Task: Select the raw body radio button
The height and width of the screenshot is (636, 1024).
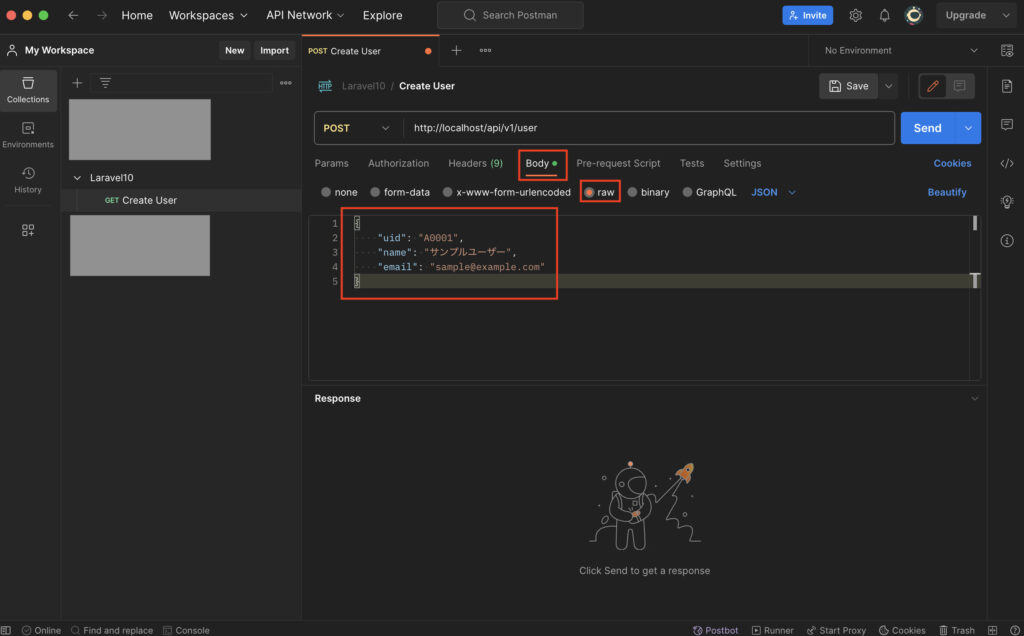Action: [x=600, y=191]
